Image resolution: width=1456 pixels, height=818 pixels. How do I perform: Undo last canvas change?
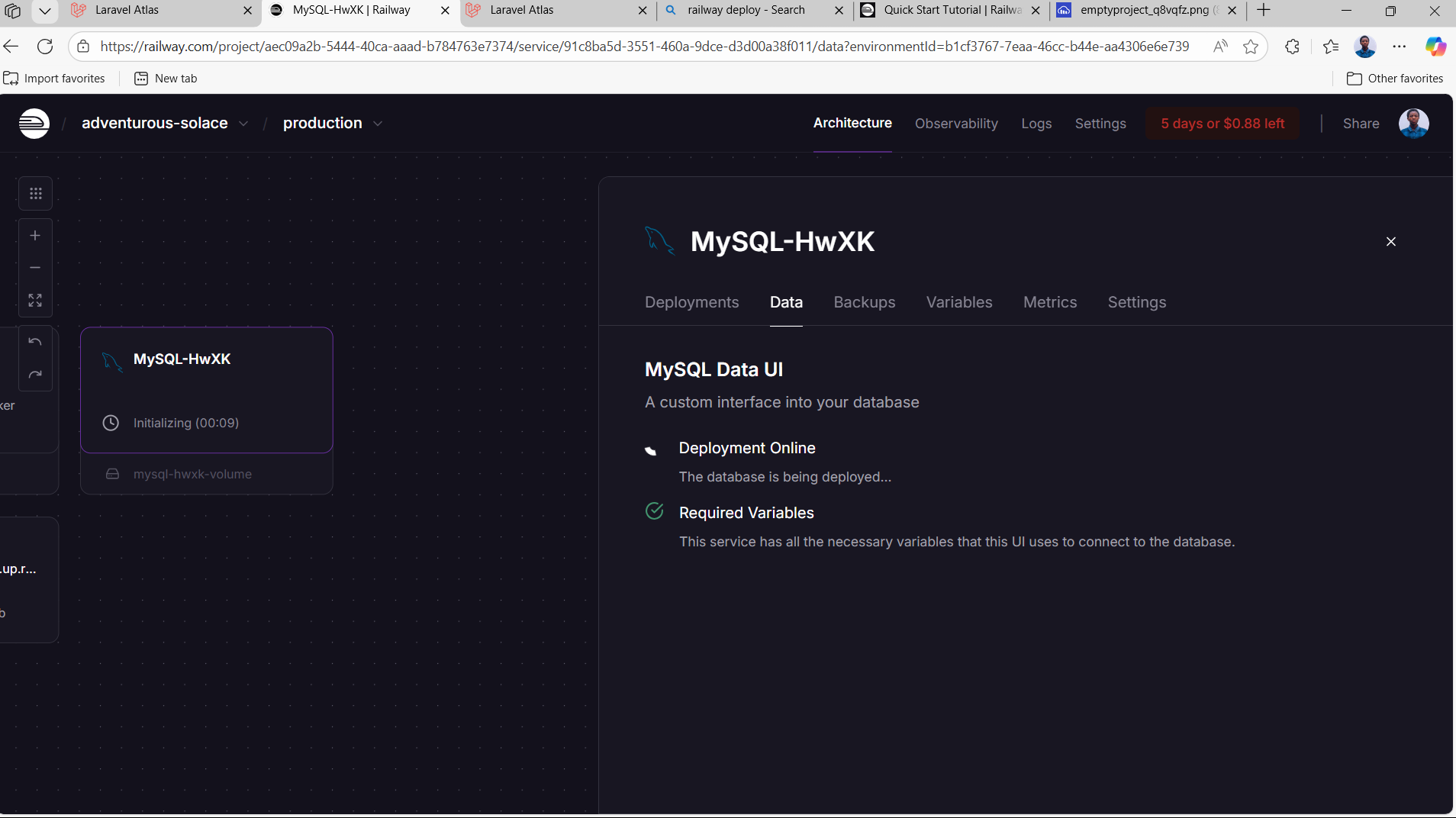pyautogui.click(x=35, y=342)
